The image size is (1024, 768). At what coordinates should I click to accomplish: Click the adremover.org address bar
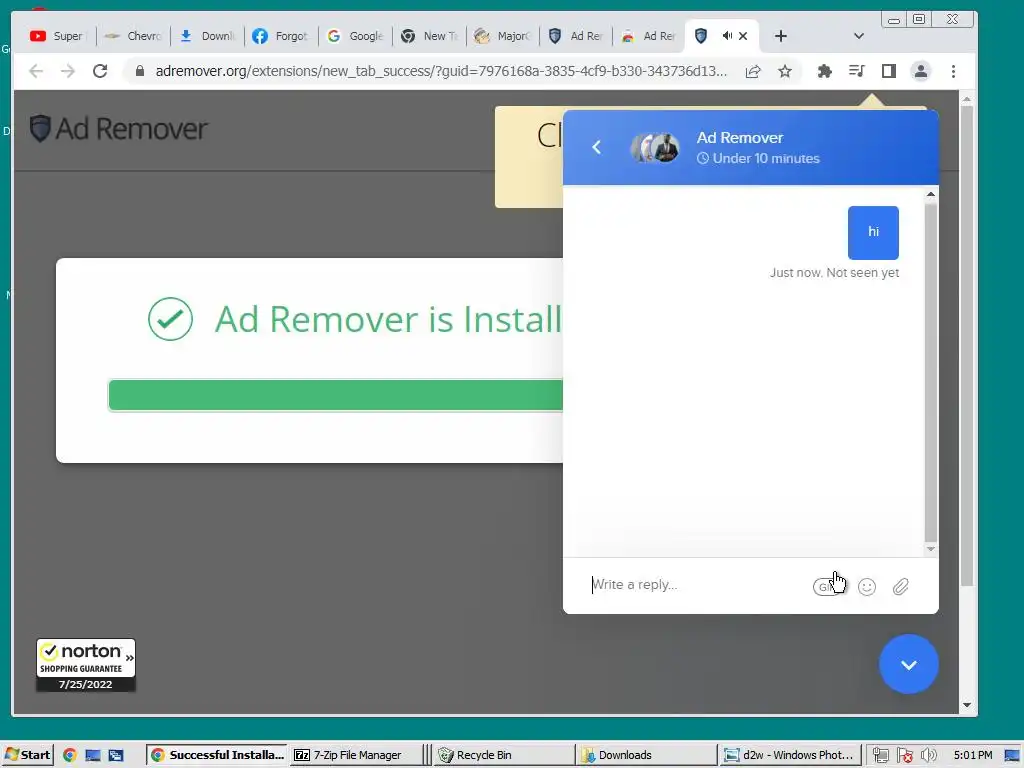point(441,71)
